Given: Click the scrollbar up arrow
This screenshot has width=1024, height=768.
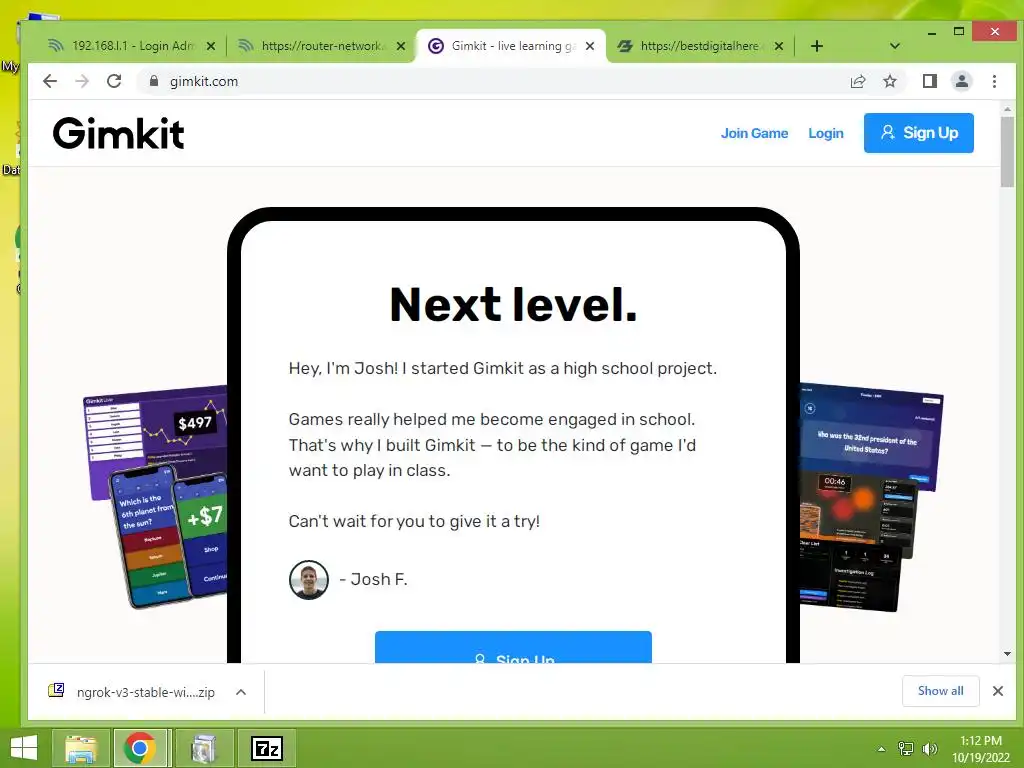Looking at the screenshot, I should pos(1007,109).
